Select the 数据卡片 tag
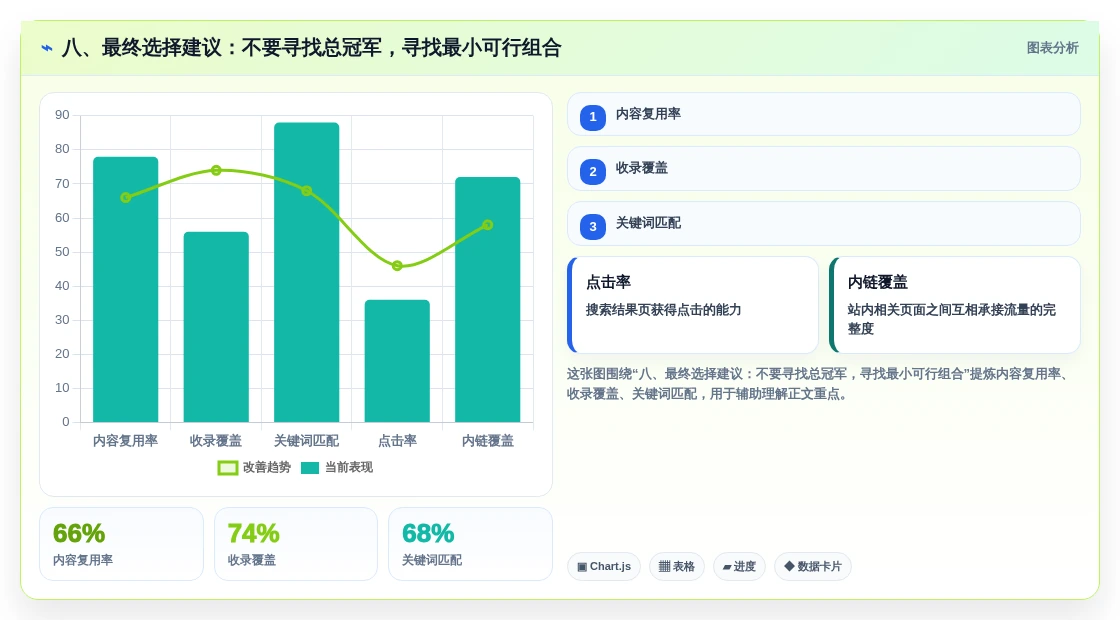This screenshot has height=620, width=1120. (813, 566)
